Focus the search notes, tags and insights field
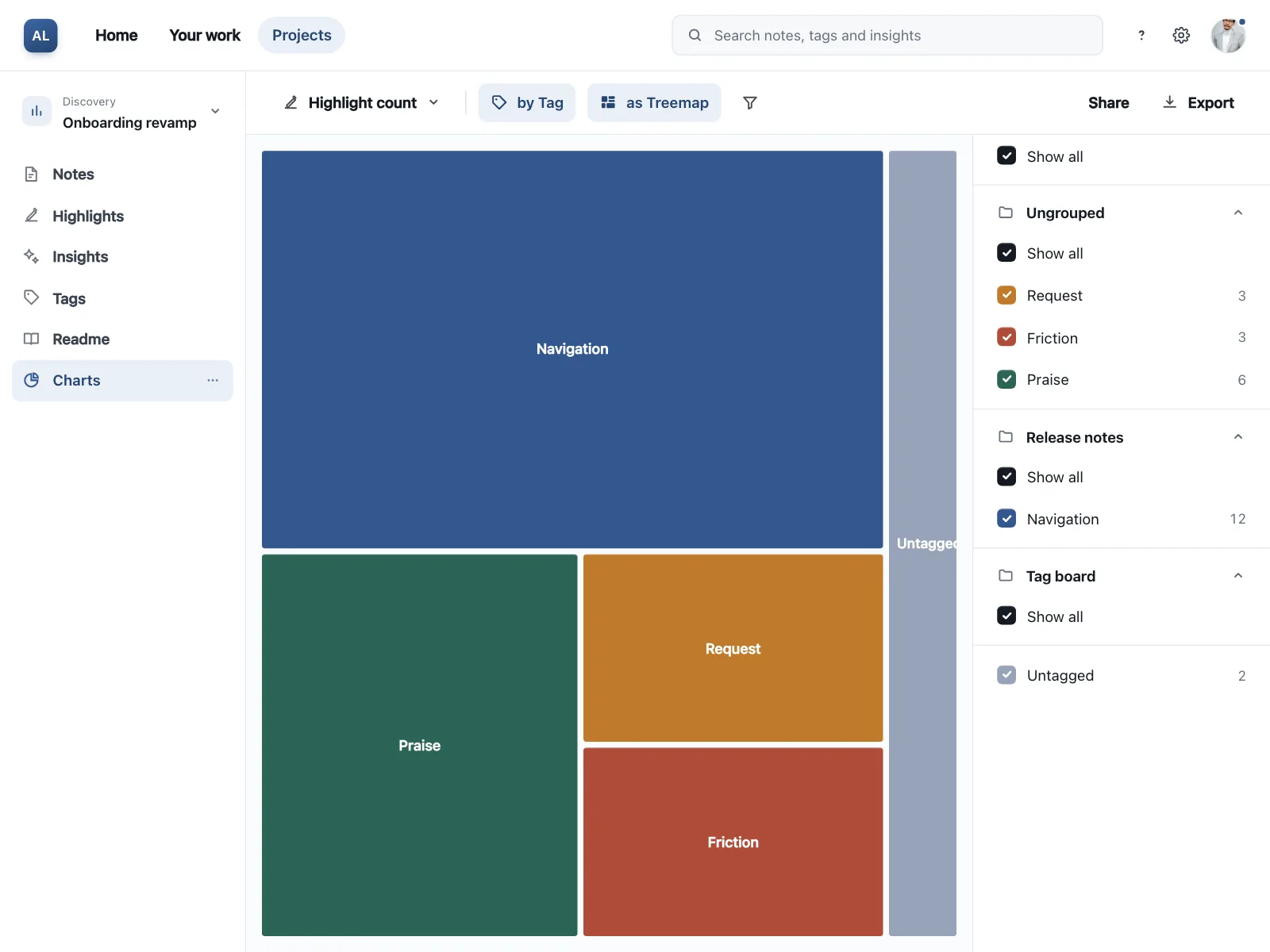Image resolution: width=1270 pixels, height=952 pixels. click(887, 35)
